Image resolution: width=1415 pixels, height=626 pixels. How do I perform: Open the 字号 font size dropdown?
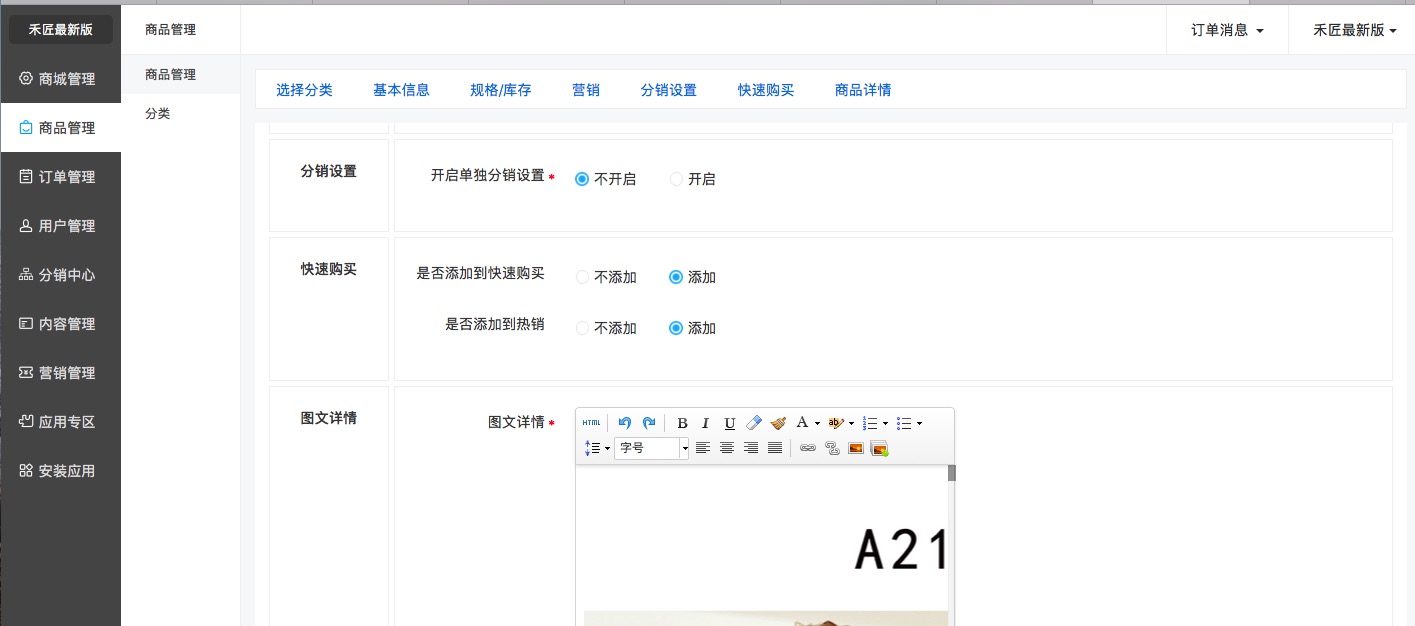click(x=652, y=448)
